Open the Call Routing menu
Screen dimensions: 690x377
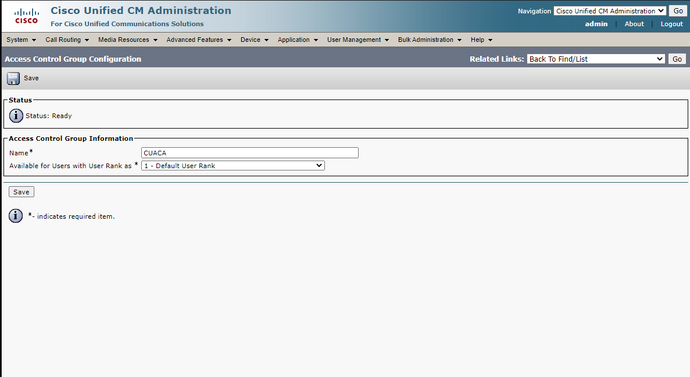tap(67, 40)
